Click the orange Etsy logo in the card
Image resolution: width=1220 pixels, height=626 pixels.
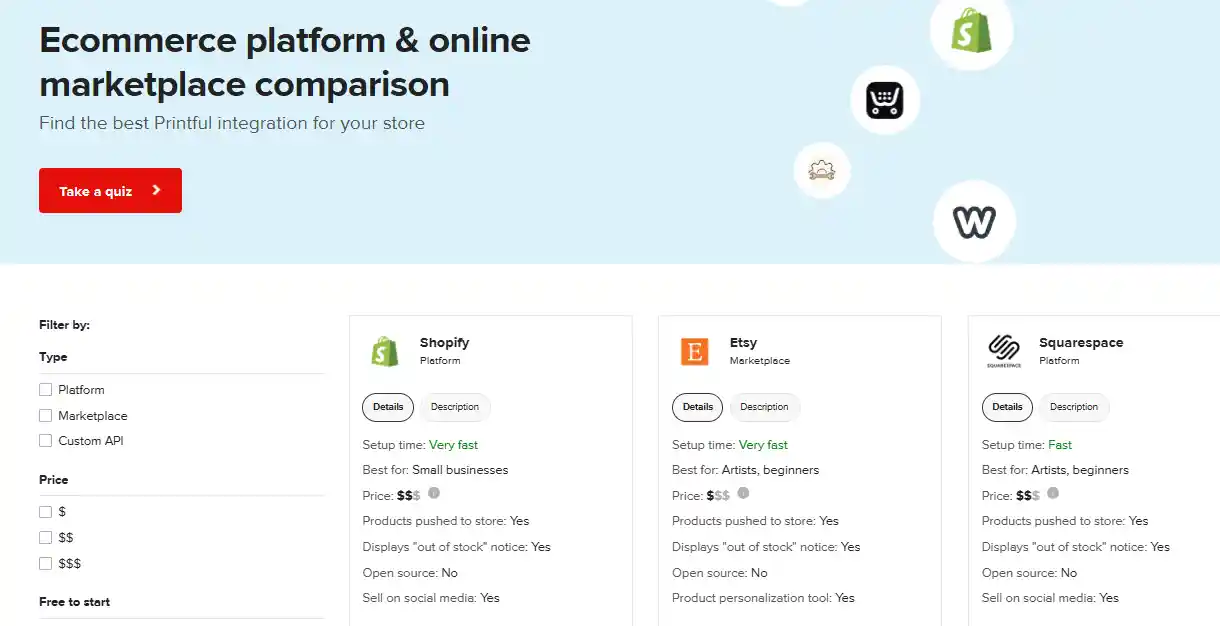[x=694, y=351]
